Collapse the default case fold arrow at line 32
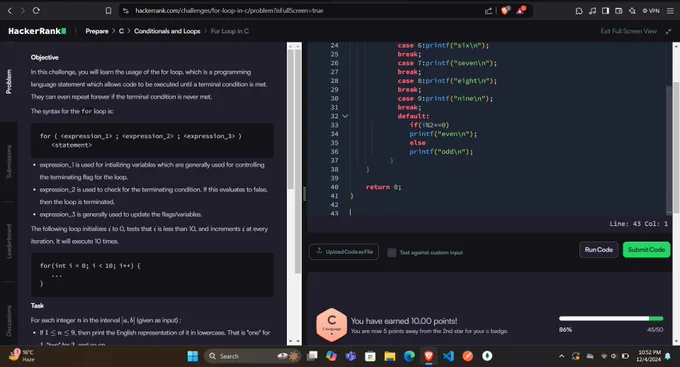680x367 pixels. click(345, 116)
